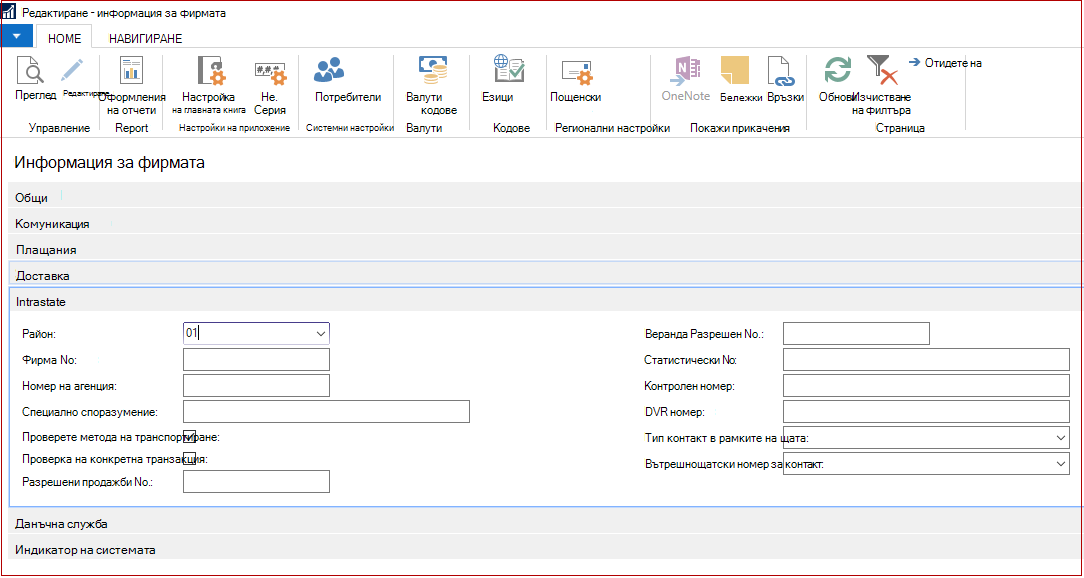The width and height of the screenshot is (1084, 578).
Task: Click the Контролен номер field
Action: tap(926, 386)
